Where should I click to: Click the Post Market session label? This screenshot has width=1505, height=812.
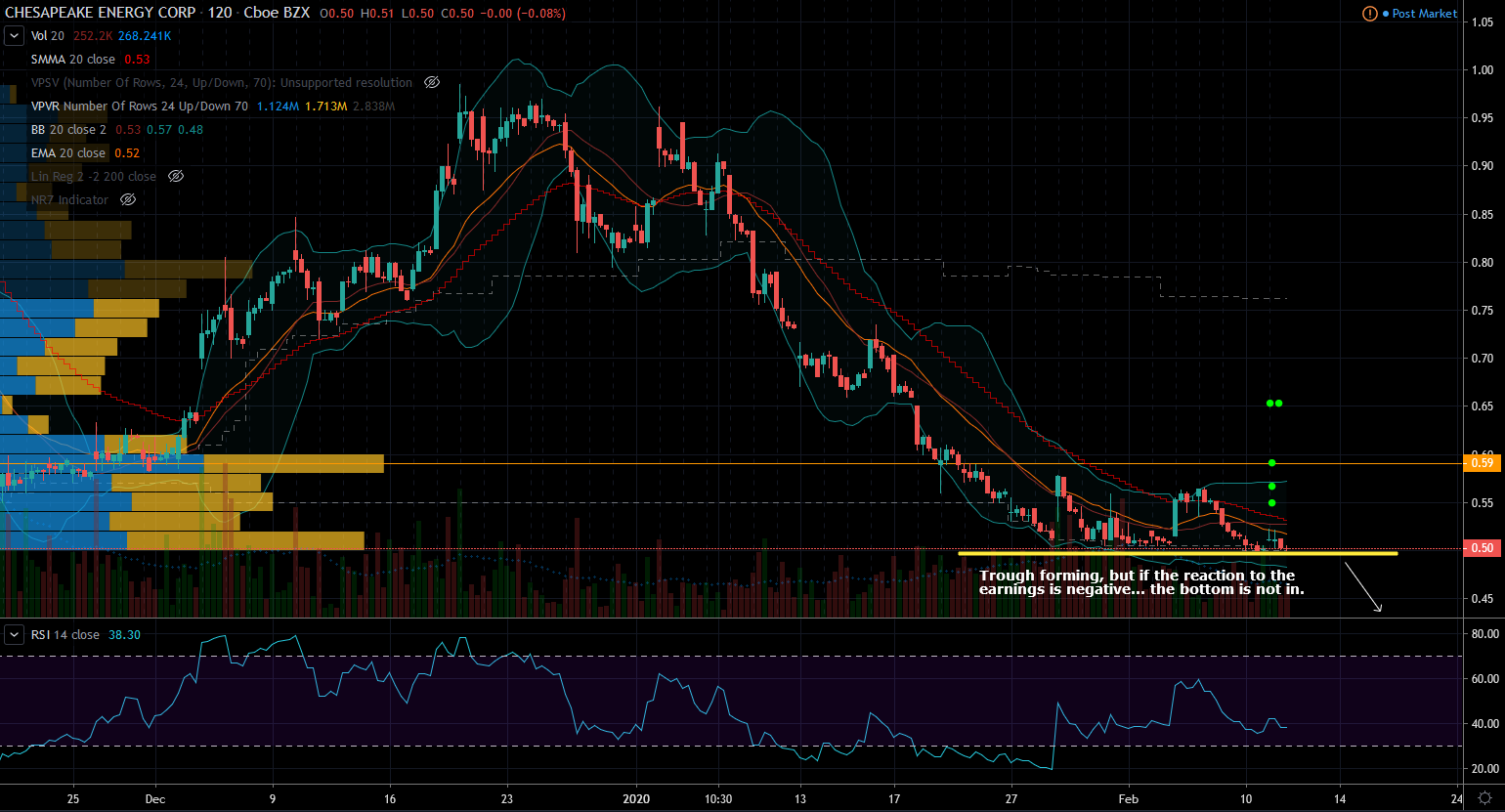(x=1424, y=14)
